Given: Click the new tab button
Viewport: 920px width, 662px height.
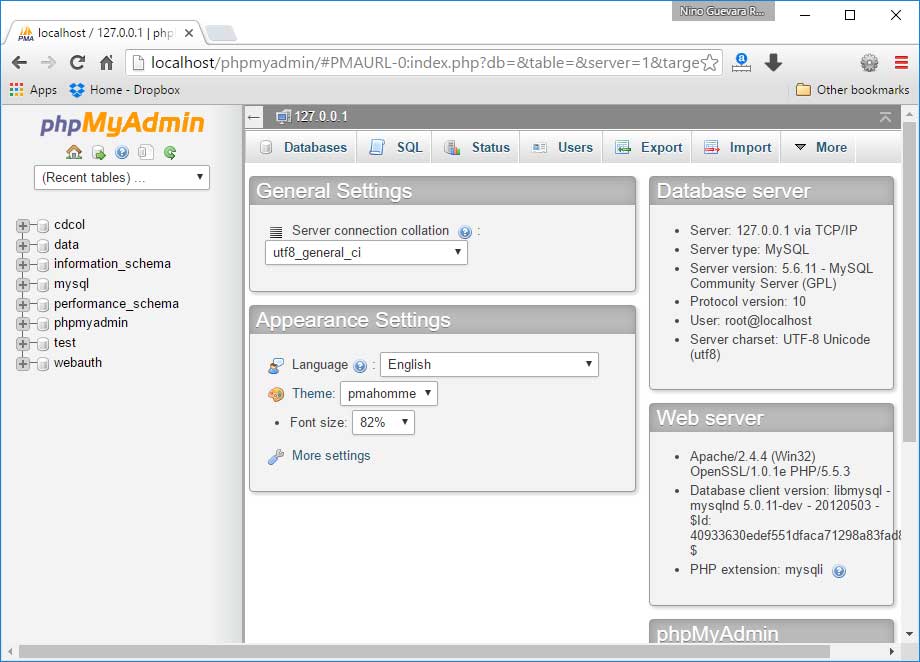Looking at the screenshot, I should pyautogui.click(x=221, y=33).
